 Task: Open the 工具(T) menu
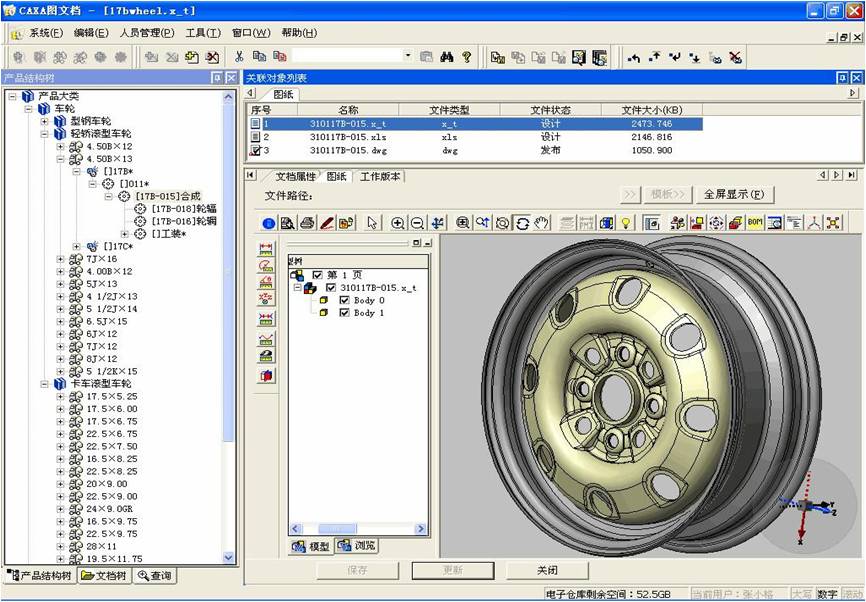(203, 33)
